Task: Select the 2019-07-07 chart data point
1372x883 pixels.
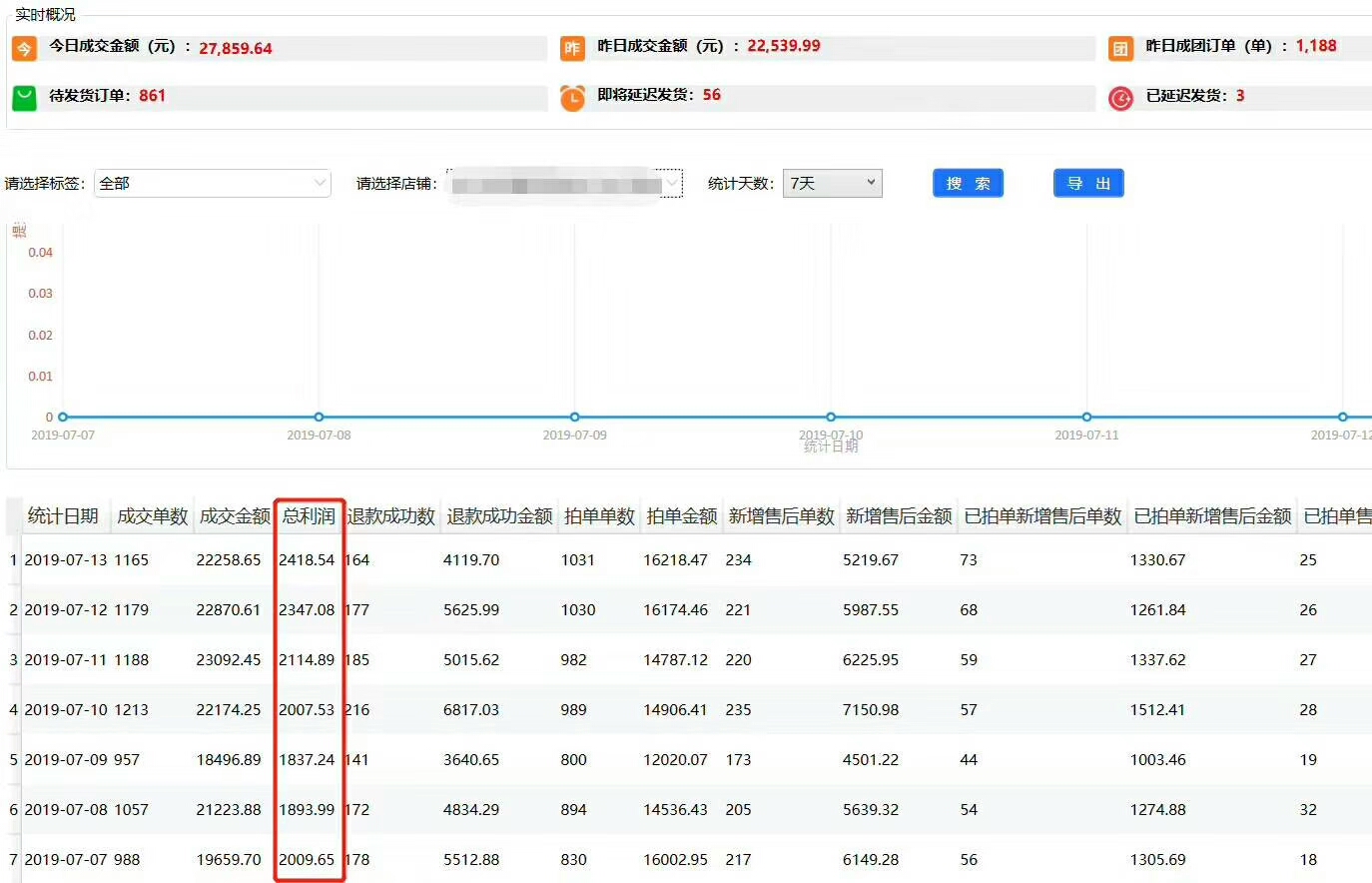Action: (x=62, y=417)
